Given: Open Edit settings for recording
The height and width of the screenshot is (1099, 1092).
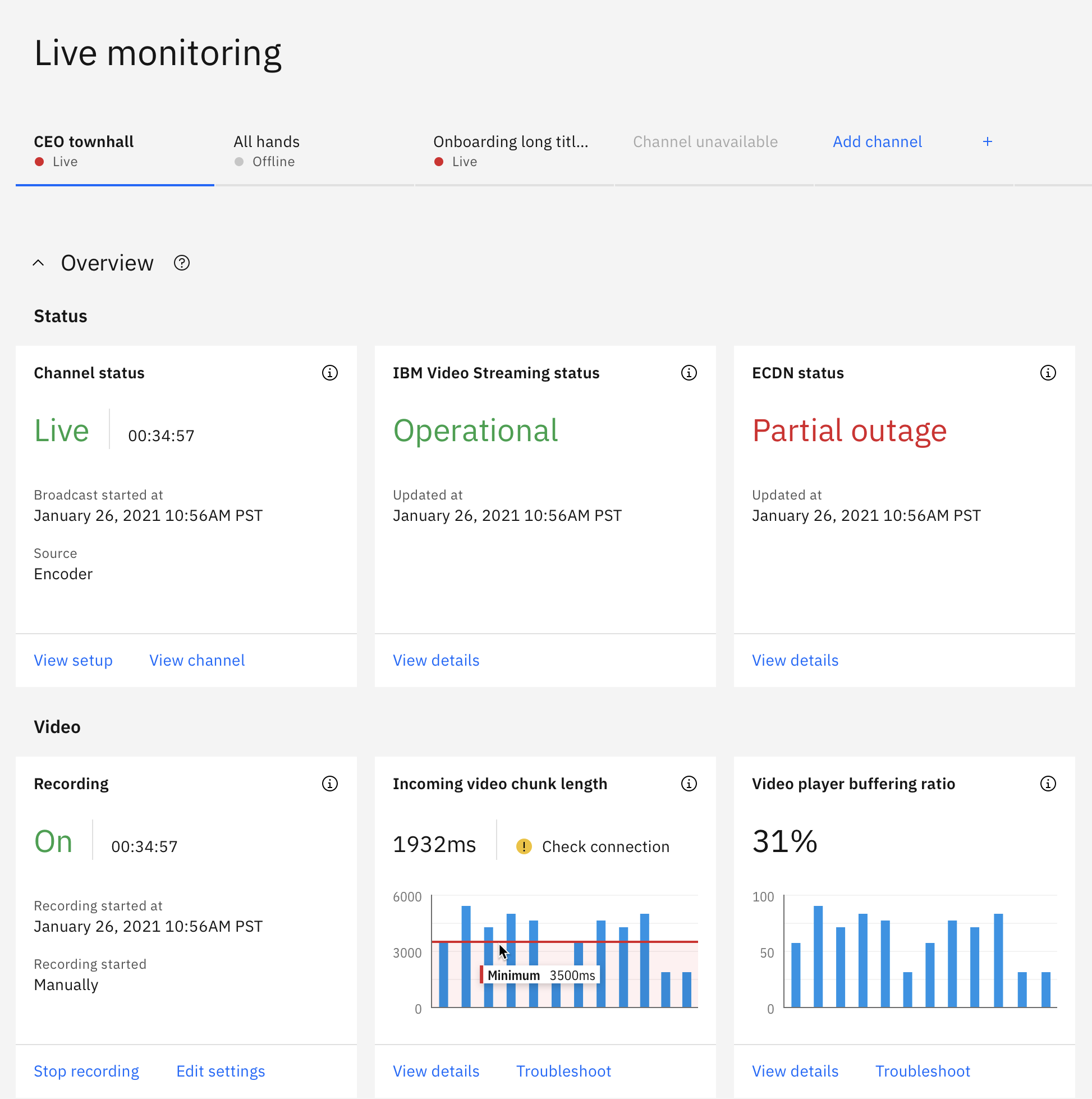Looking at the screenshot, I should (221, 1071).
